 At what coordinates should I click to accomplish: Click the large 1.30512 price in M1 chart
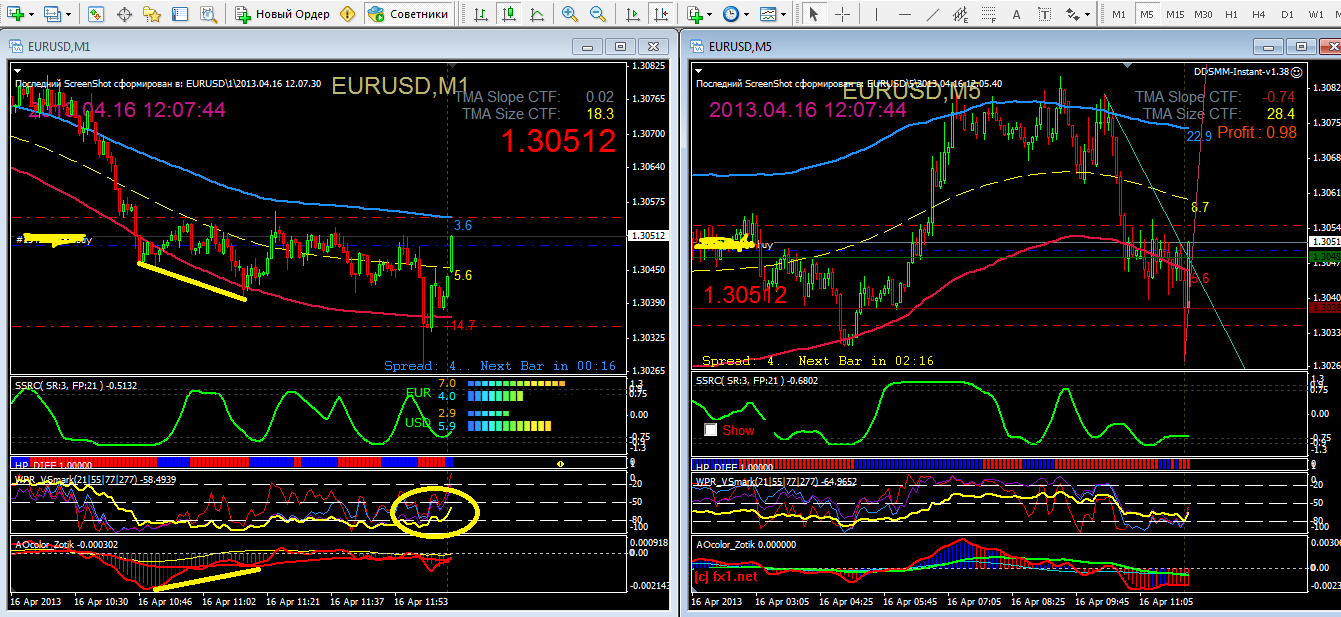pos(558,142)
